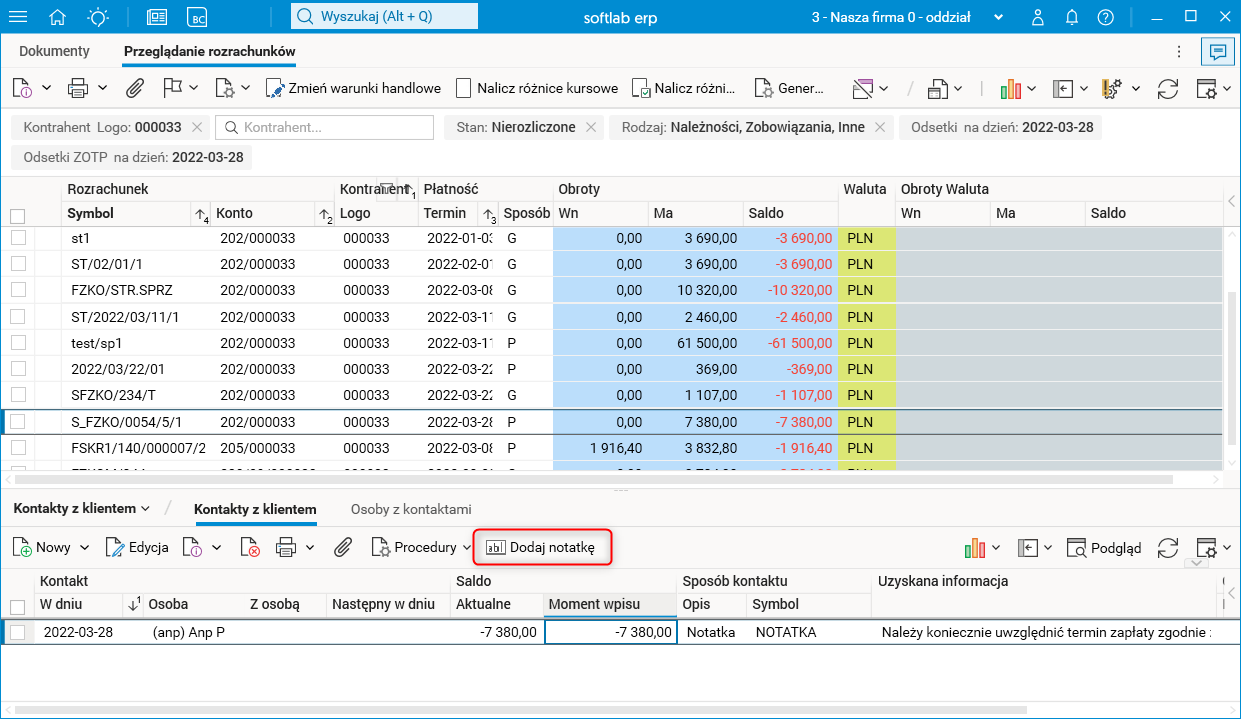The image size is (1241, 719).
Task: Click the help question mark icon
Action: pyautogui.click(x=1105, y=17)
